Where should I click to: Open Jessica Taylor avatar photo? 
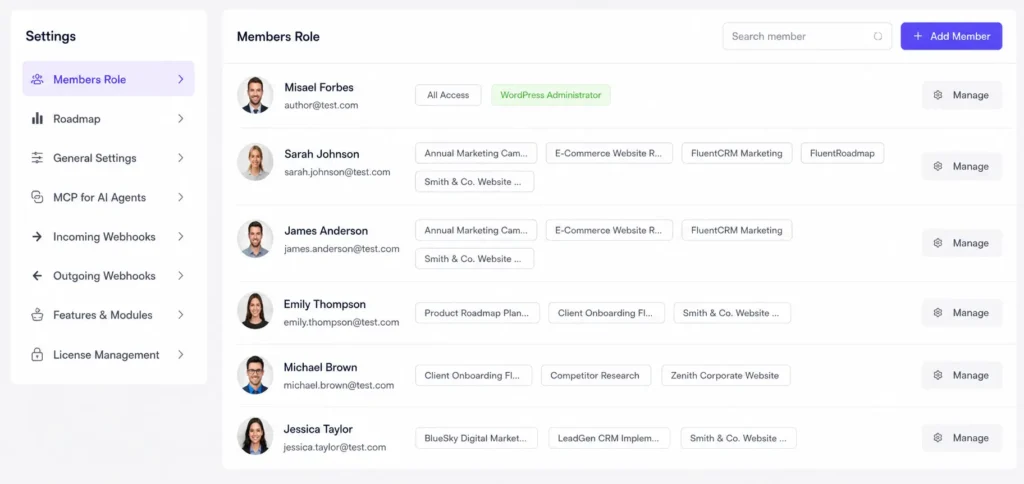(x=255, y=436)
